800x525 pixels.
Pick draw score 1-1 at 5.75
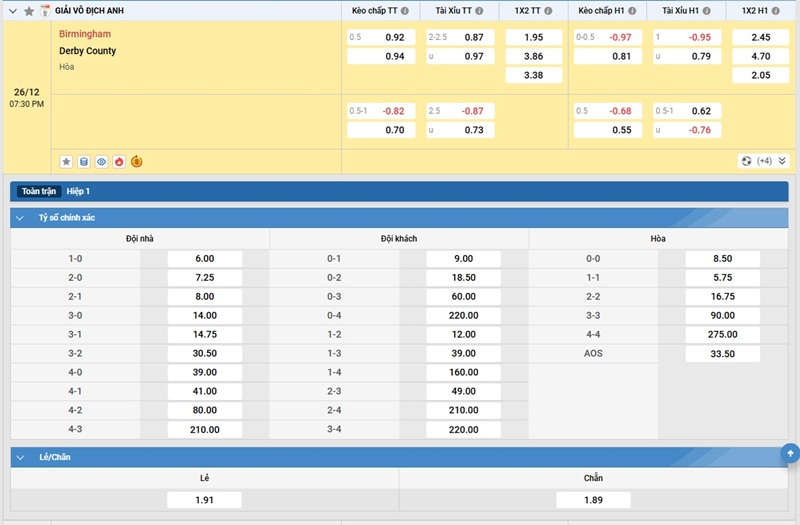[722, 278]
